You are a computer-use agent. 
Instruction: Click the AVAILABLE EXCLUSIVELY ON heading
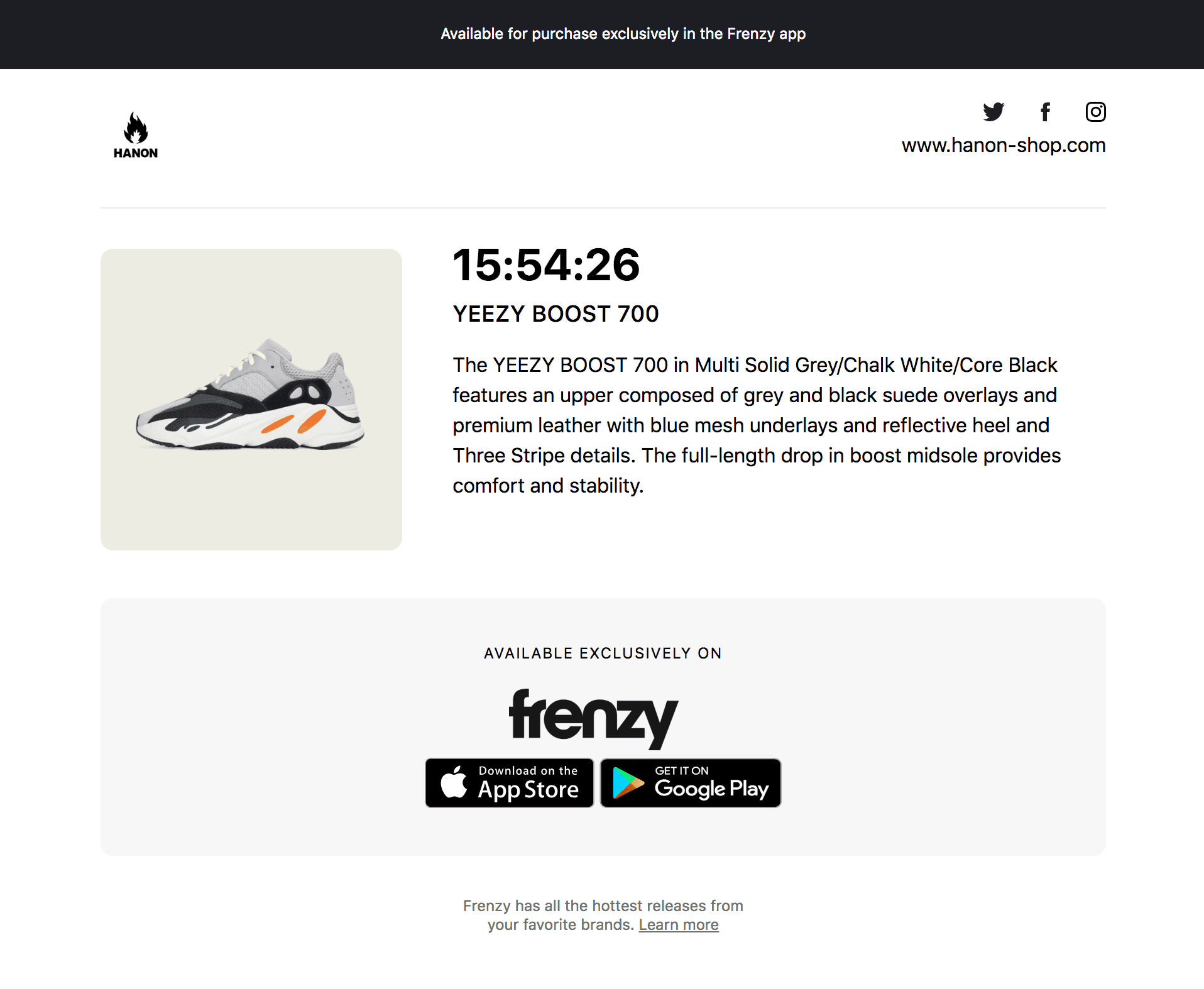coord(603,653)
